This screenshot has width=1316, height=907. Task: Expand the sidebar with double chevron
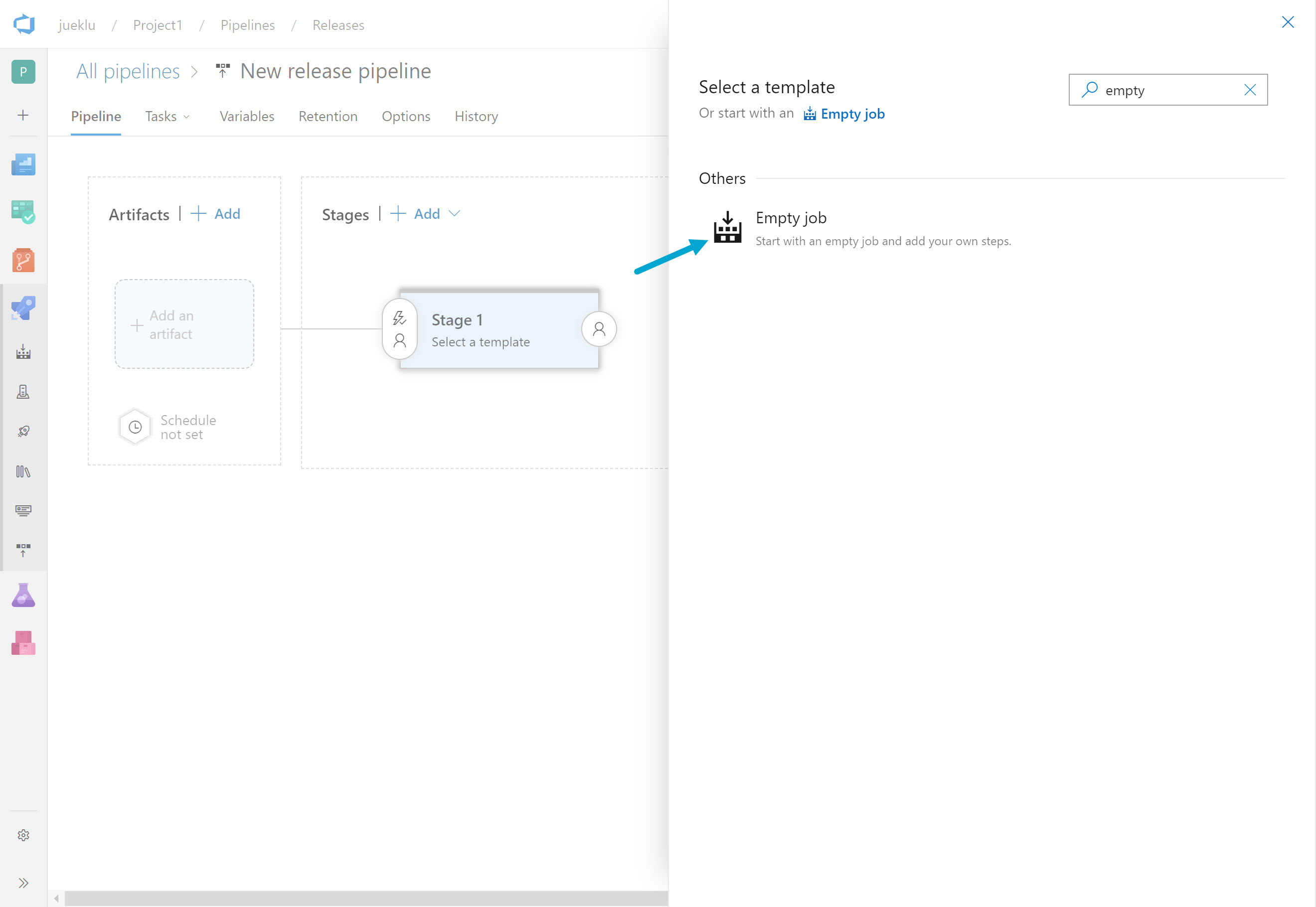23,883
